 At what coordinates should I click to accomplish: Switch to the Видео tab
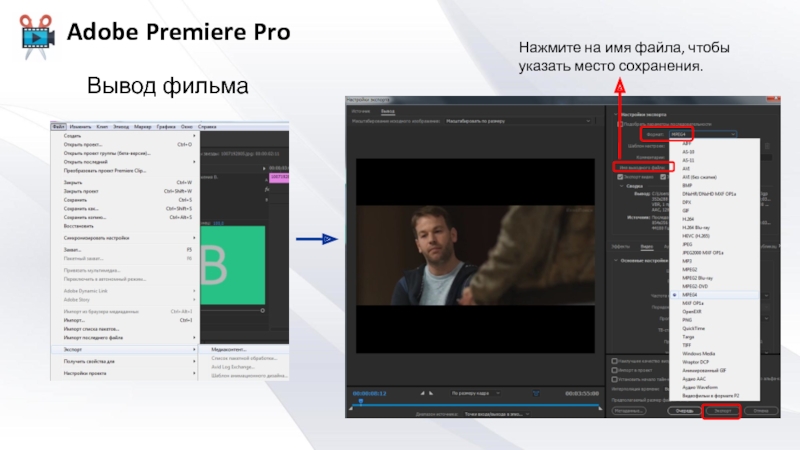tap(646, 246)
